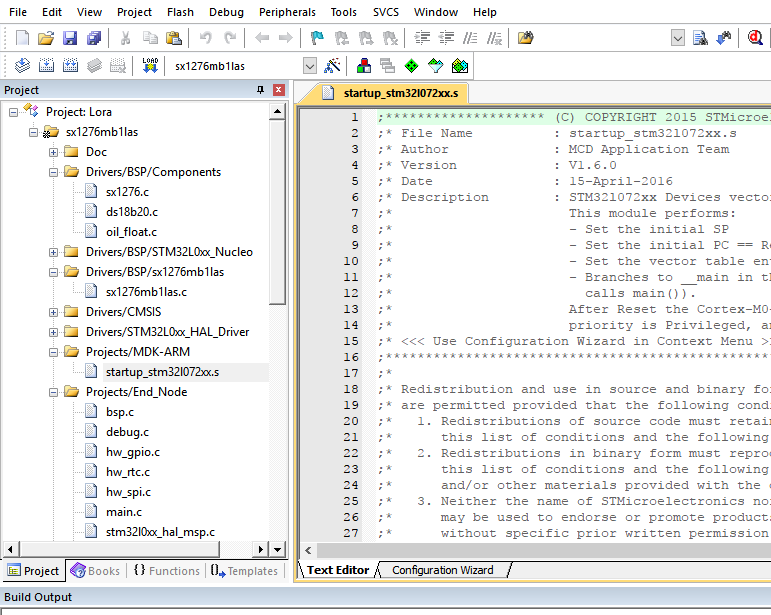Switch to the Configuration Wizard tab
Image resolution: width=771 pixels, height=615 pixels.
(443, 570)
